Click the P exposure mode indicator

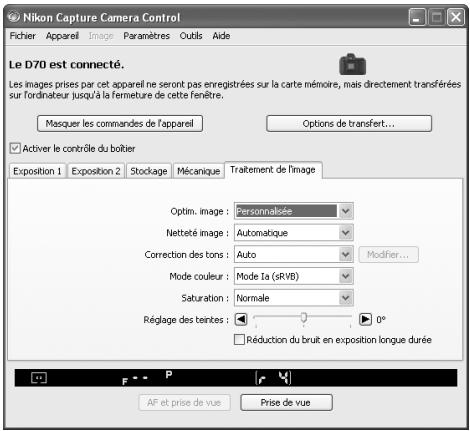coord(169,374)
